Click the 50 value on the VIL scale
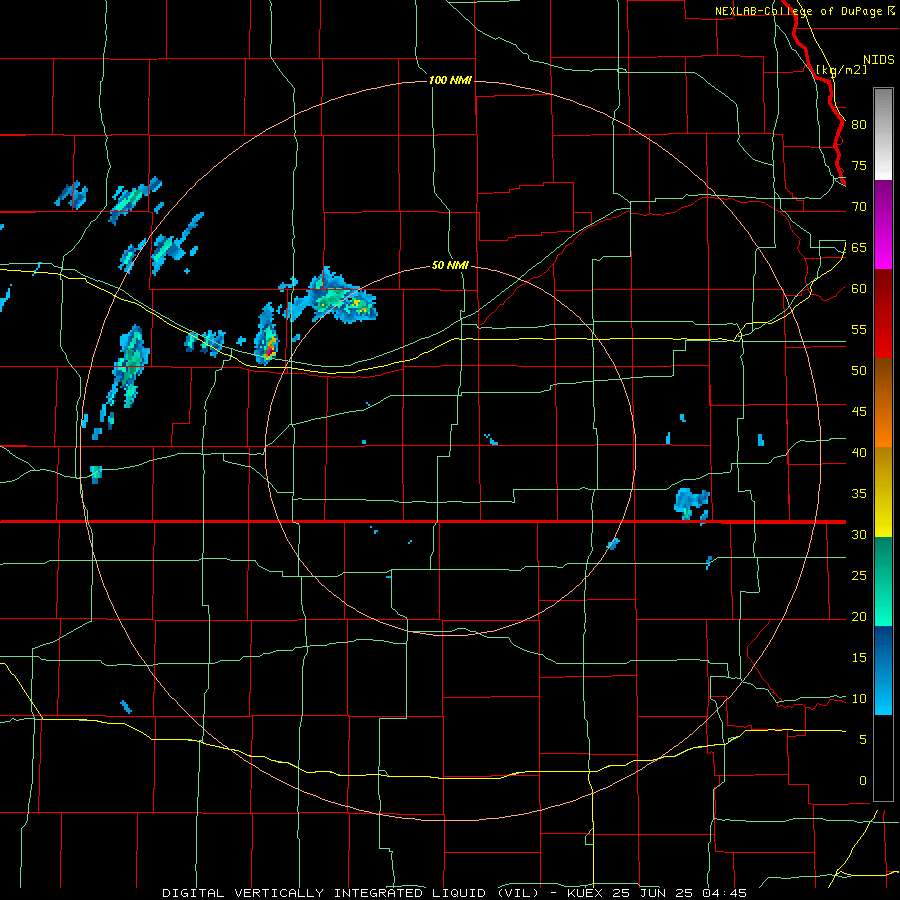 click(x=859, y=371)
